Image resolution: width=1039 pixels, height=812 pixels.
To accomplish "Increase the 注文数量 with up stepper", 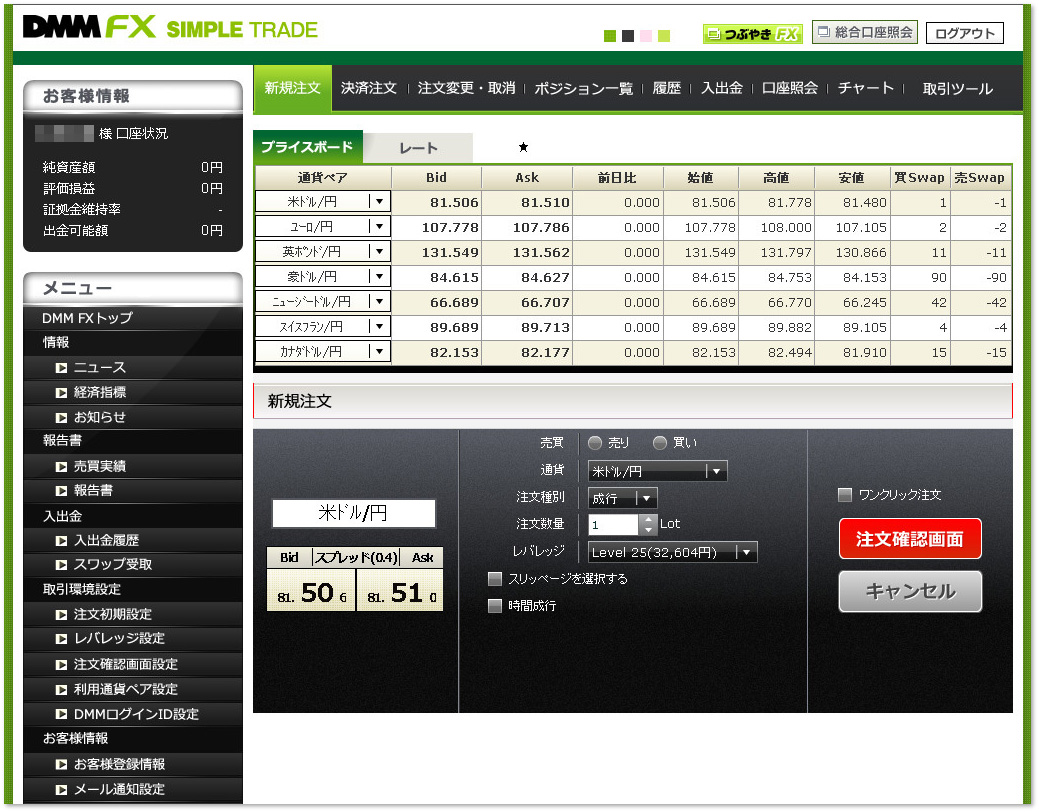I will click(x=648, y=520).
